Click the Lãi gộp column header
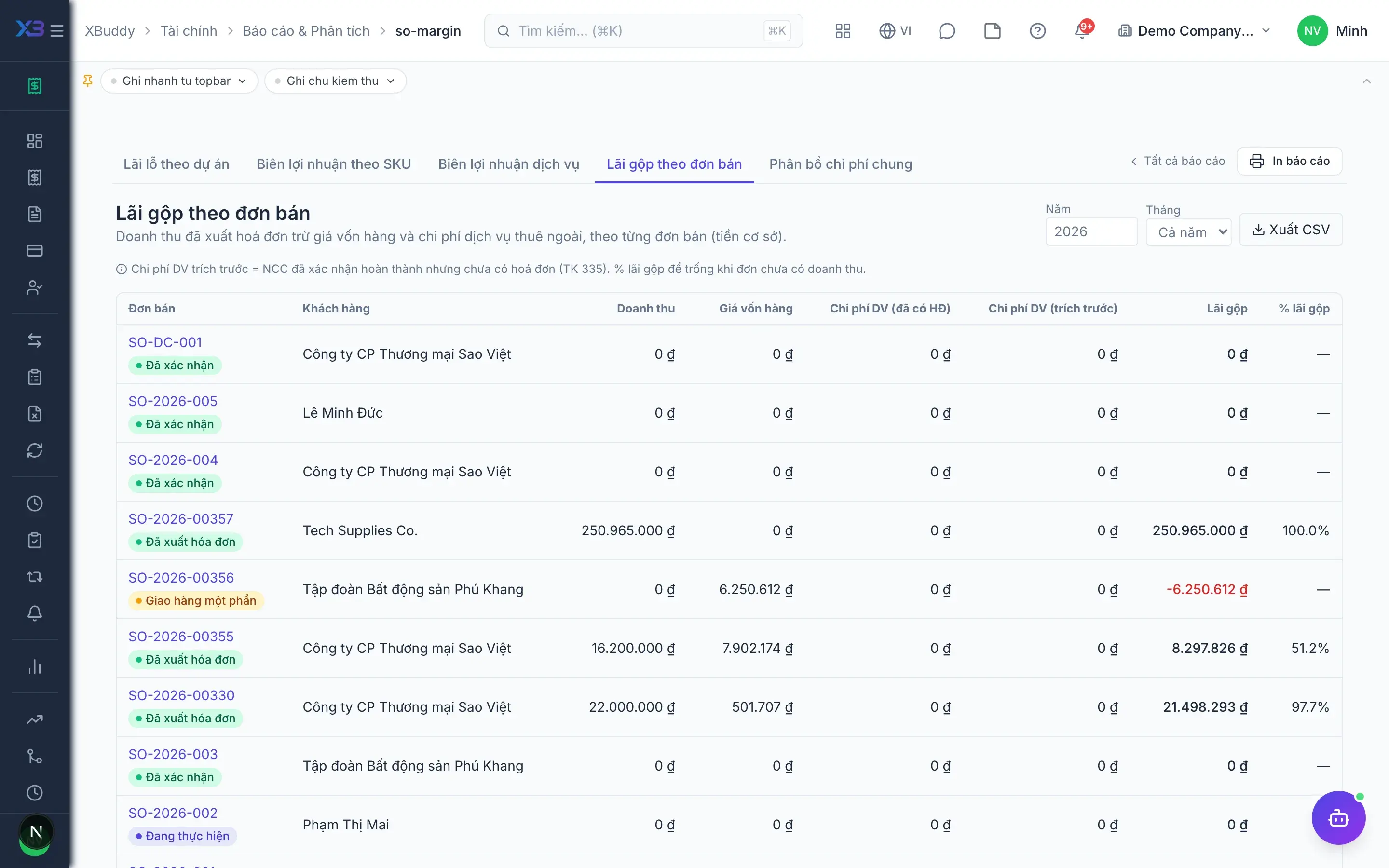 tap(1226, 308)
